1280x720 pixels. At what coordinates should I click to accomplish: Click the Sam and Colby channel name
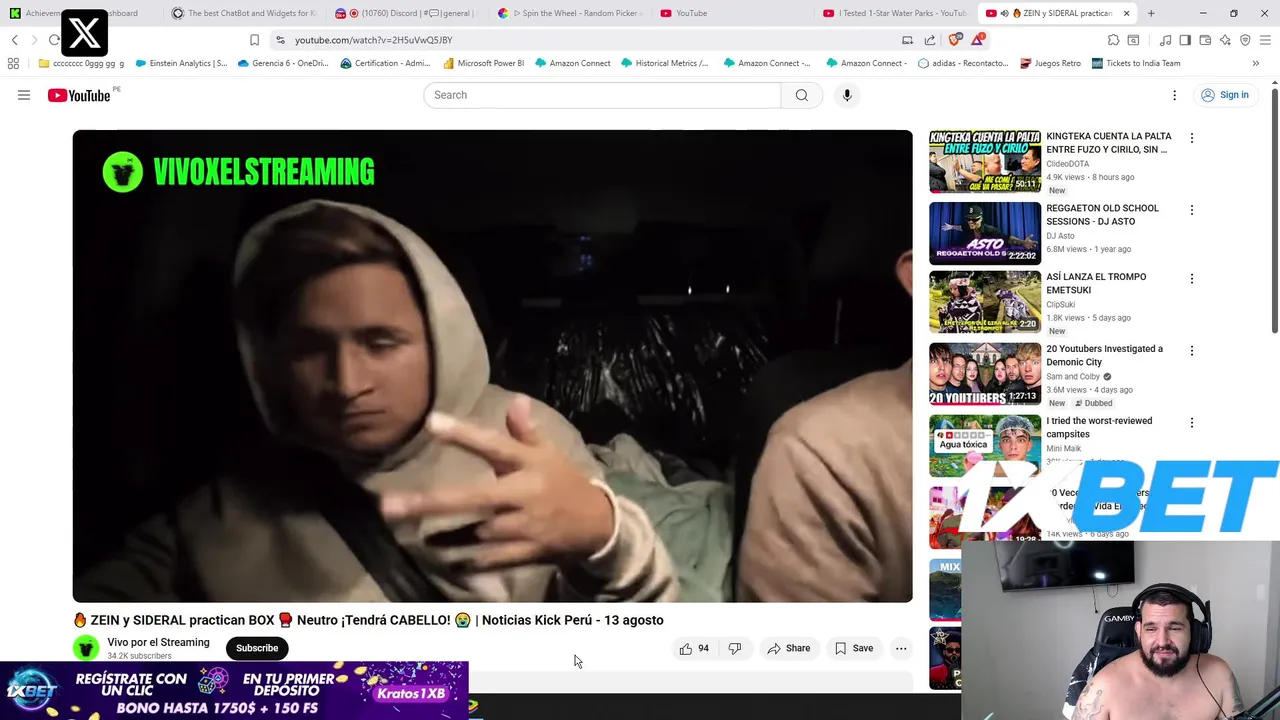1073,377
